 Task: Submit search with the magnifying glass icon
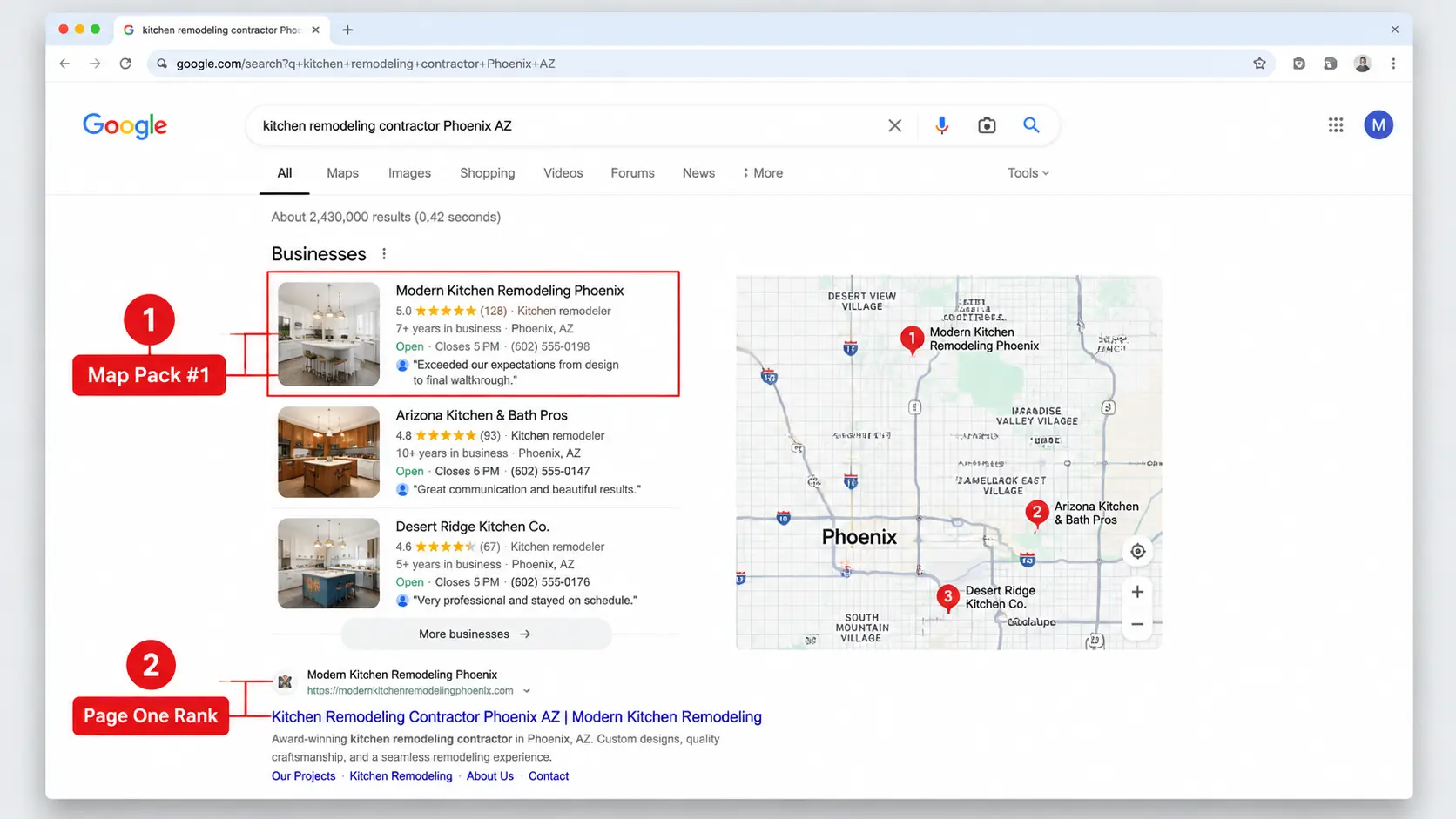1031,125
